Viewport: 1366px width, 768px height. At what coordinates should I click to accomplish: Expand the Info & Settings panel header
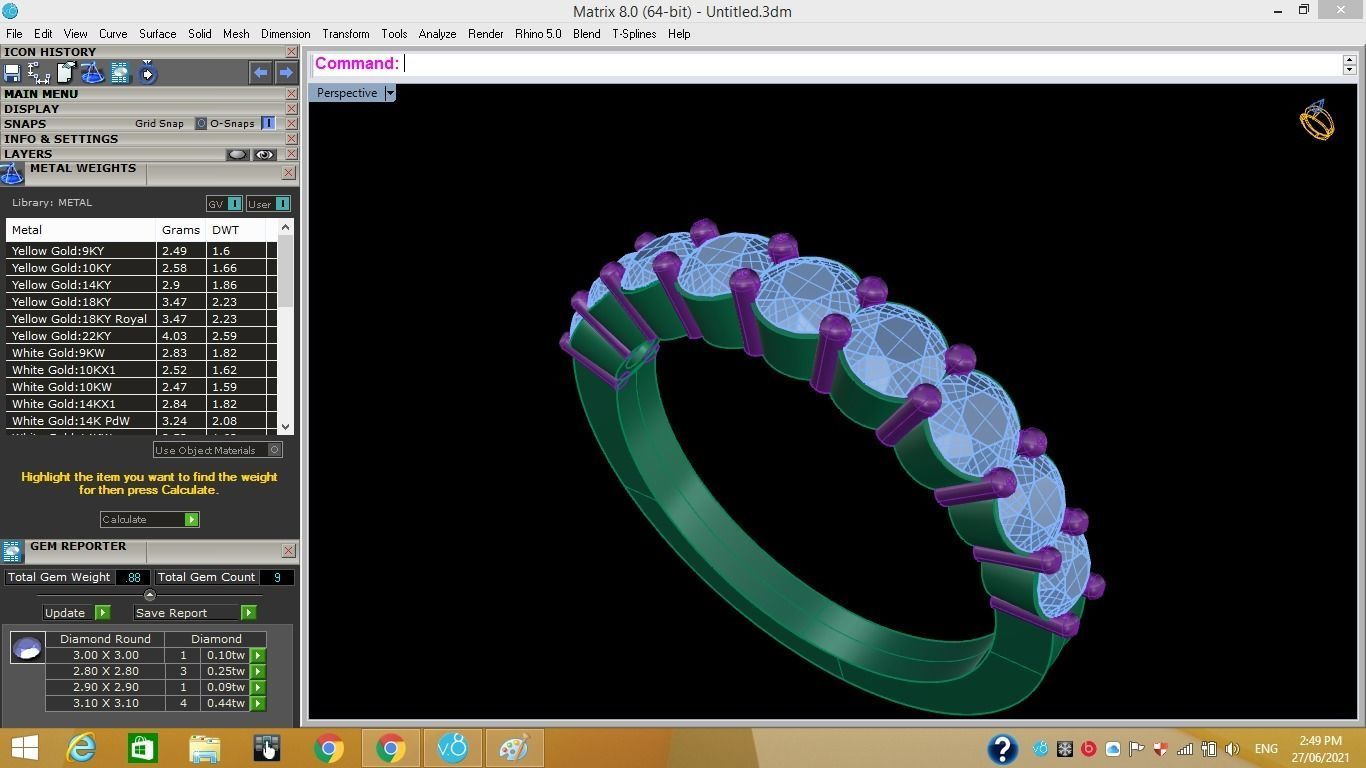pyautogui.click(x=61, y=139)
